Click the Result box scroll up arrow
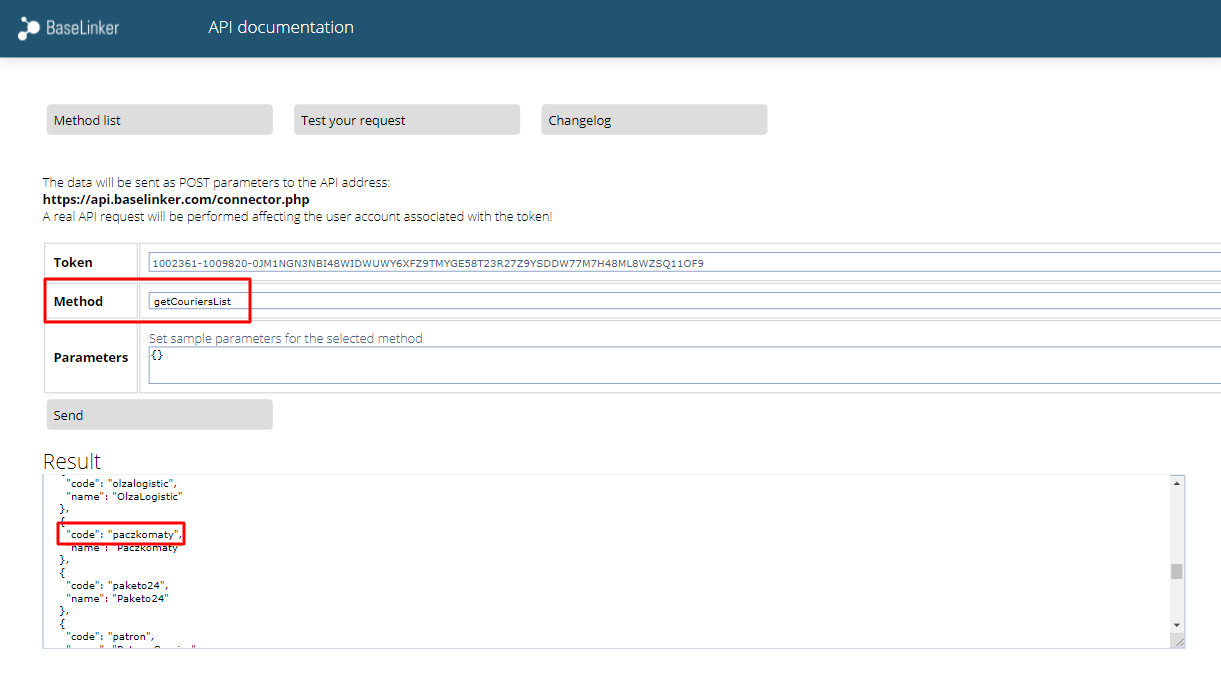This screenshot has height=681, width=1221. click(1177, 483)
